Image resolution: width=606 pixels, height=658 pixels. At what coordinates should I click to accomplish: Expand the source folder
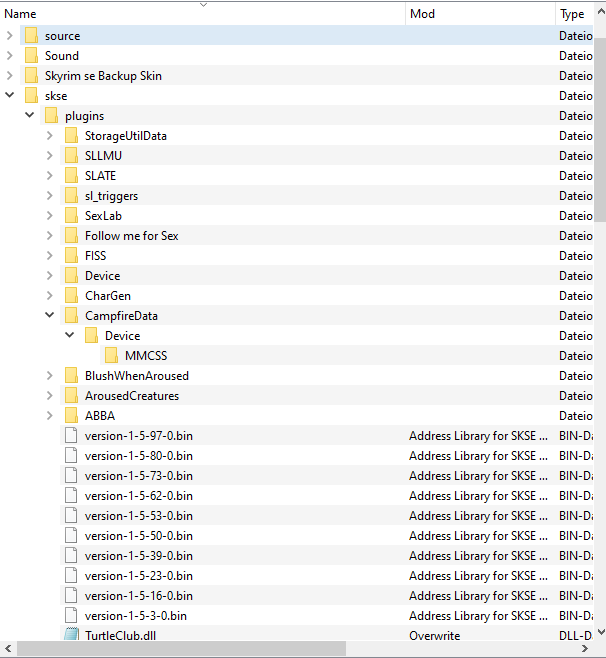[x=10, y=36]
